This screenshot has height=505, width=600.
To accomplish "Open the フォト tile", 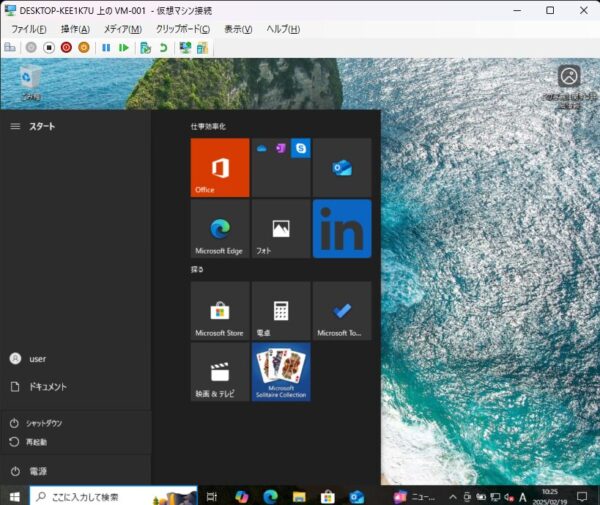I will pos(281,229).
